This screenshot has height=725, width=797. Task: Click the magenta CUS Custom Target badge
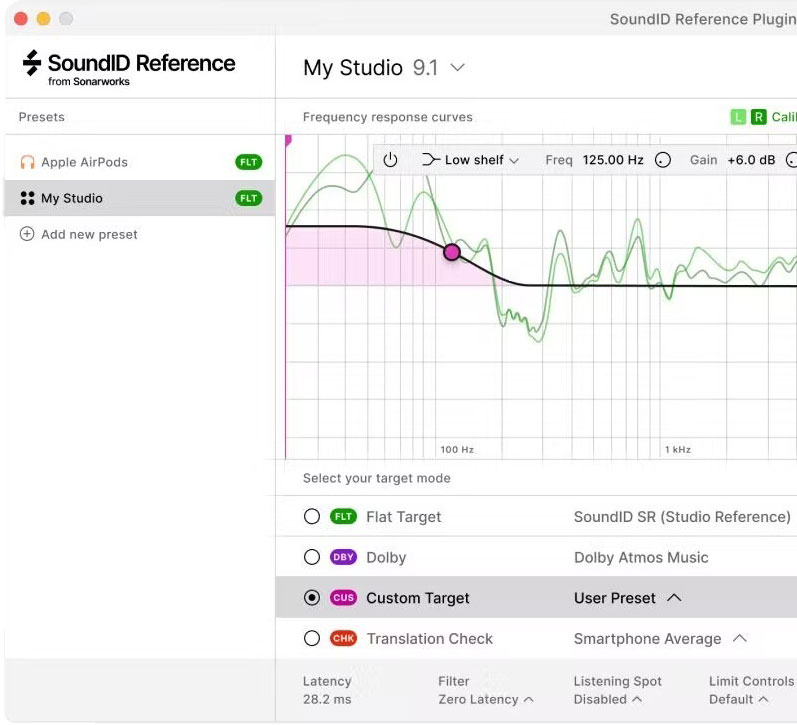pyautogui.click(x=344, y=597)
